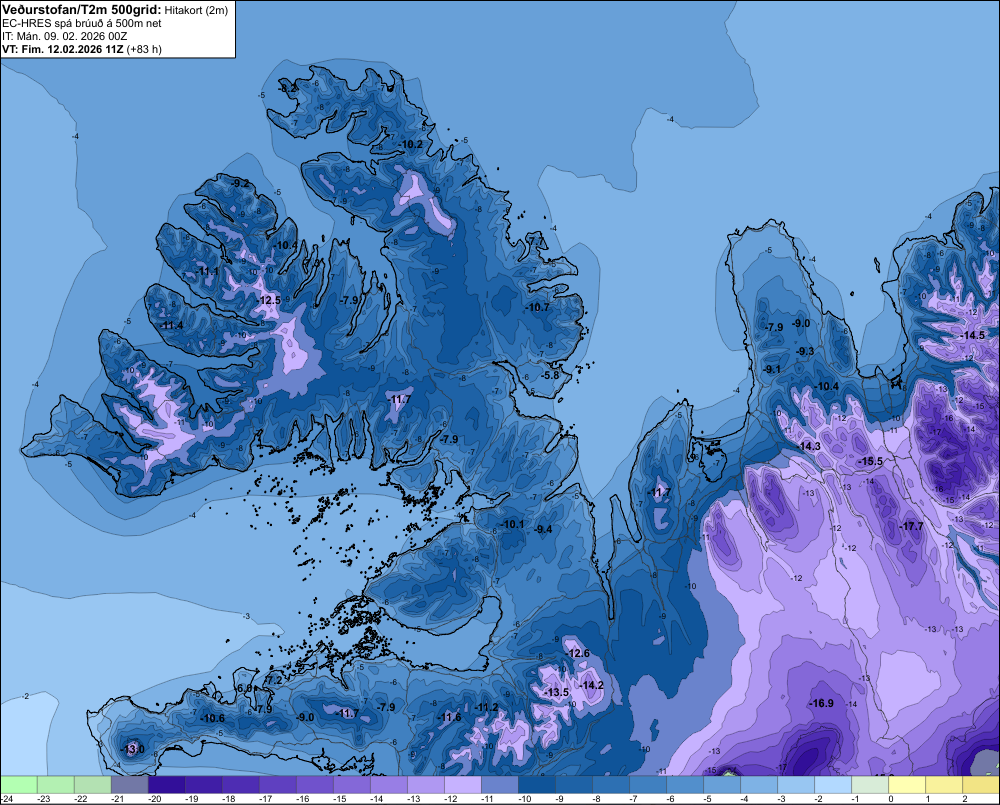
Task: Click the -9.1 temperature label
Action: click(772, 369)
